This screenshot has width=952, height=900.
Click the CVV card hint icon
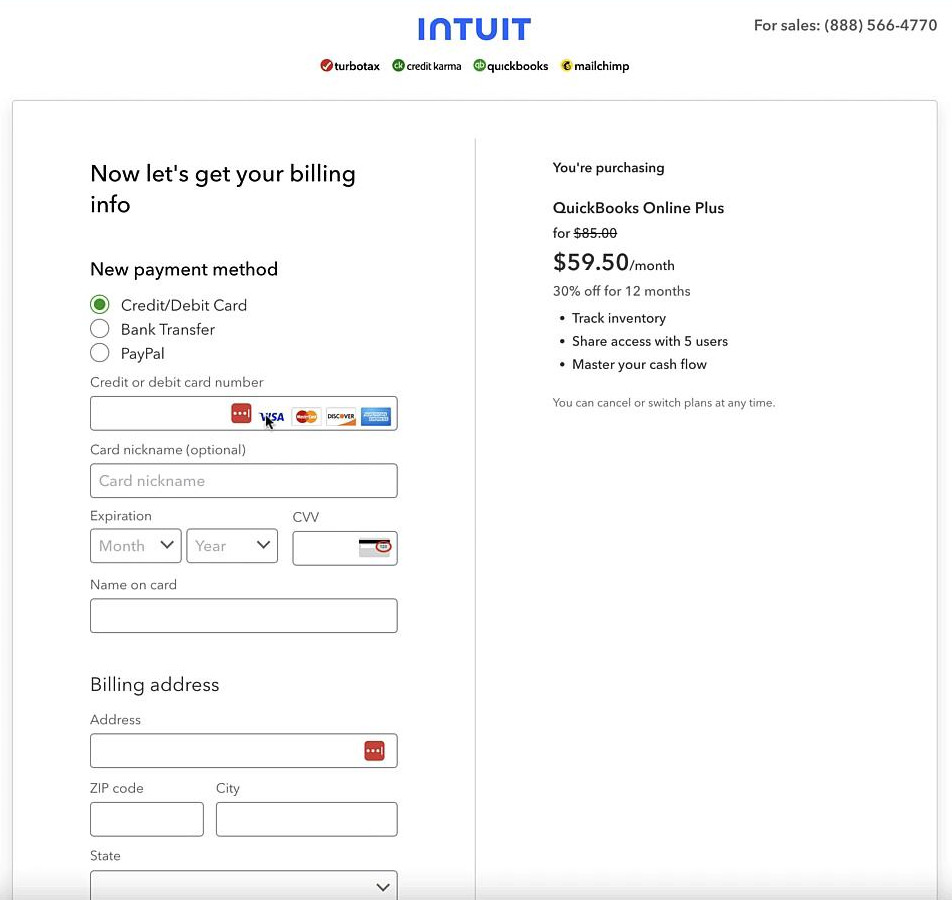point(375,548)
